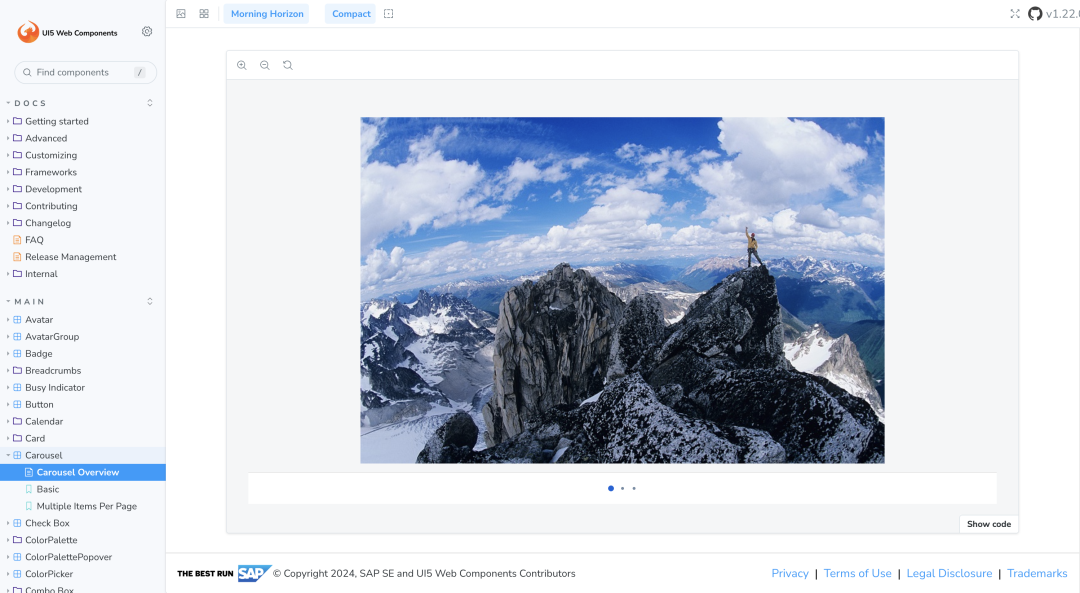This screenshot has height=593, width=1080.
Task: Open the GitHub repository icon
Action: coord(1035,14)
